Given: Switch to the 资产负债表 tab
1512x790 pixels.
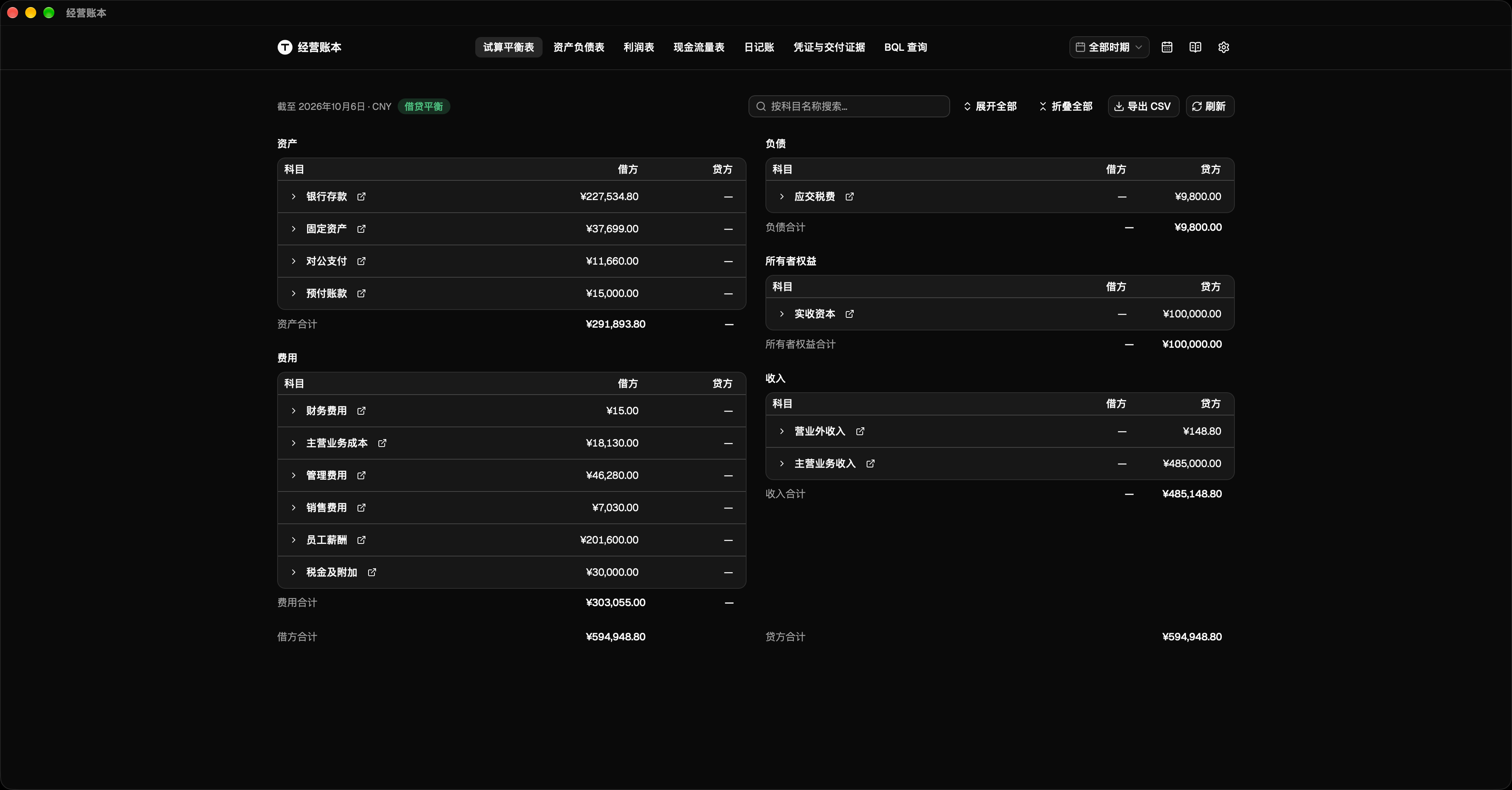Looking at the screenshot, I should point(578,47).
